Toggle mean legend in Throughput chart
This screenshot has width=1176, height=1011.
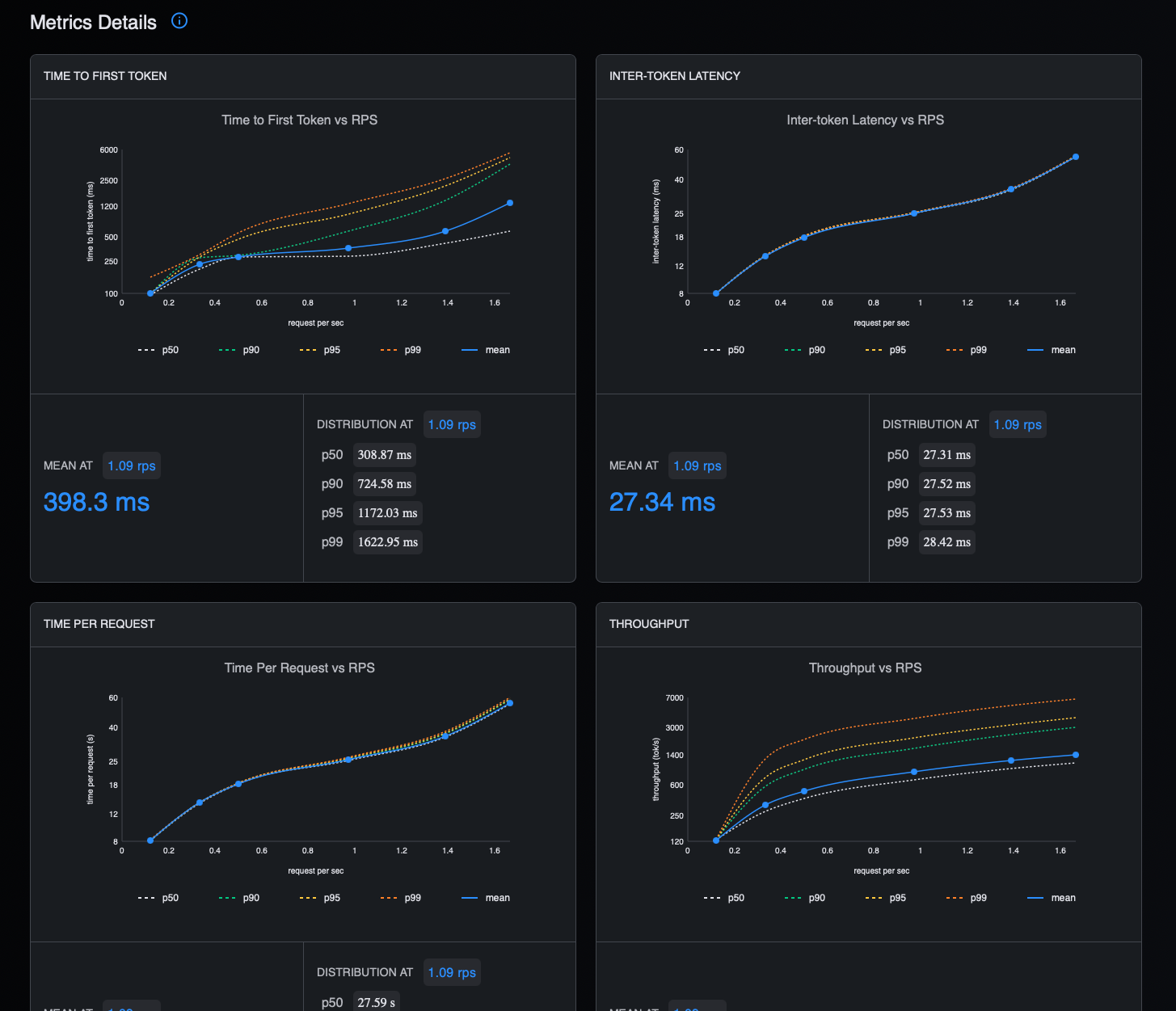pyautogui.click(x=1052, y=898)
